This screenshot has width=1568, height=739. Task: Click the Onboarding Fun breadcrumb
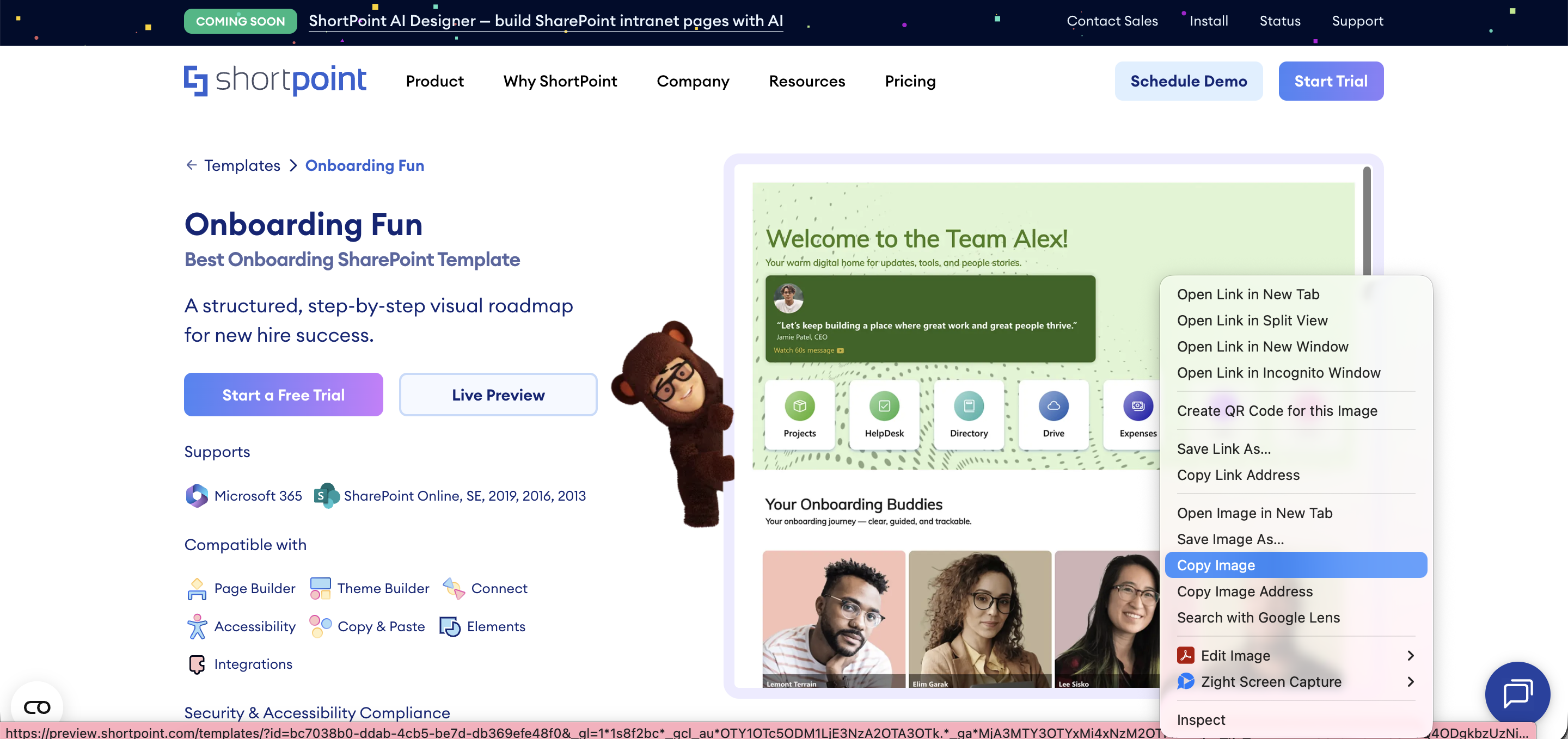pyautogui.click(x=364, y=165)
